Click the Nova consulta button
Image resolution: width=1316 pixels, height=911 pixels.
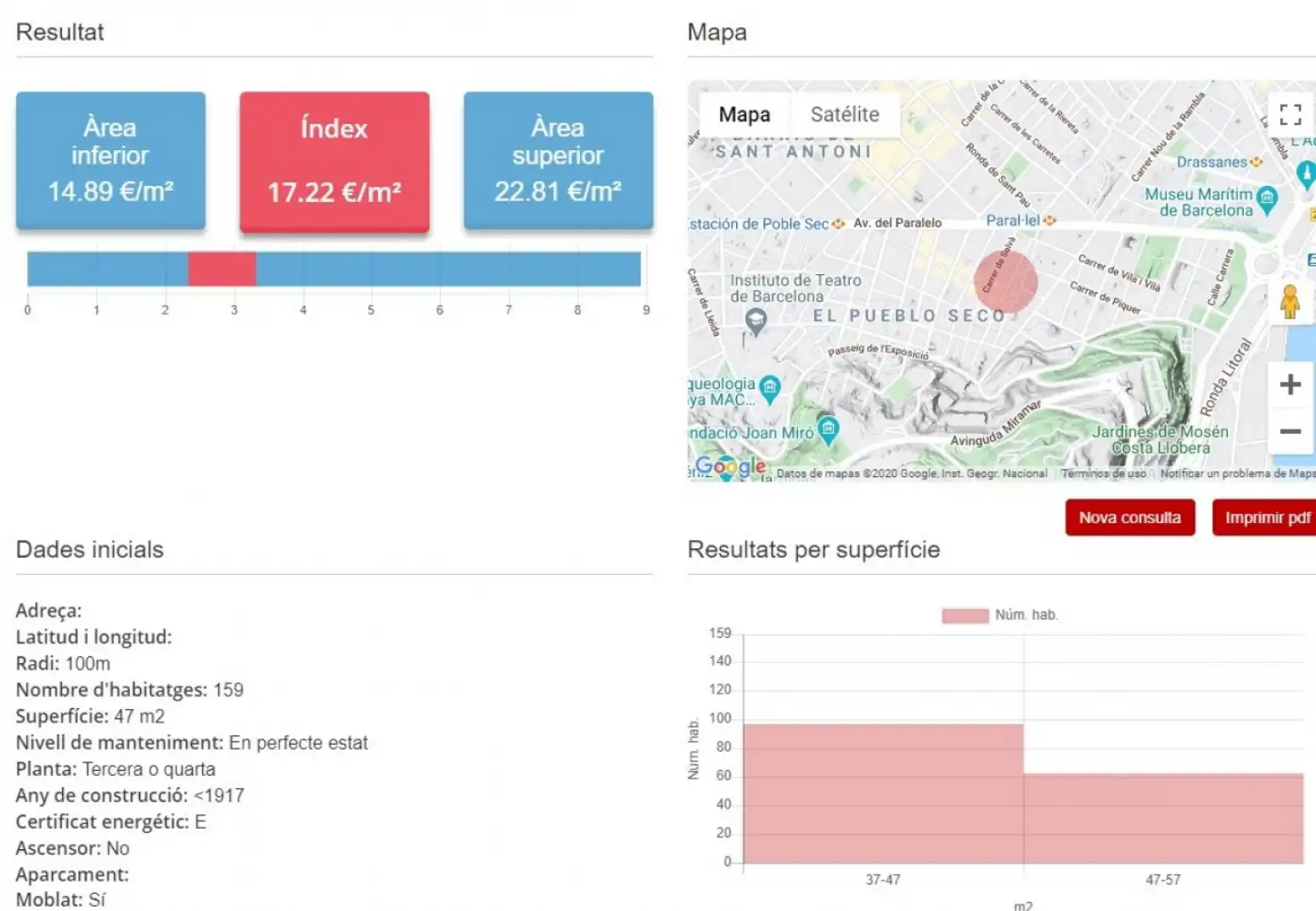[1130, 518]
